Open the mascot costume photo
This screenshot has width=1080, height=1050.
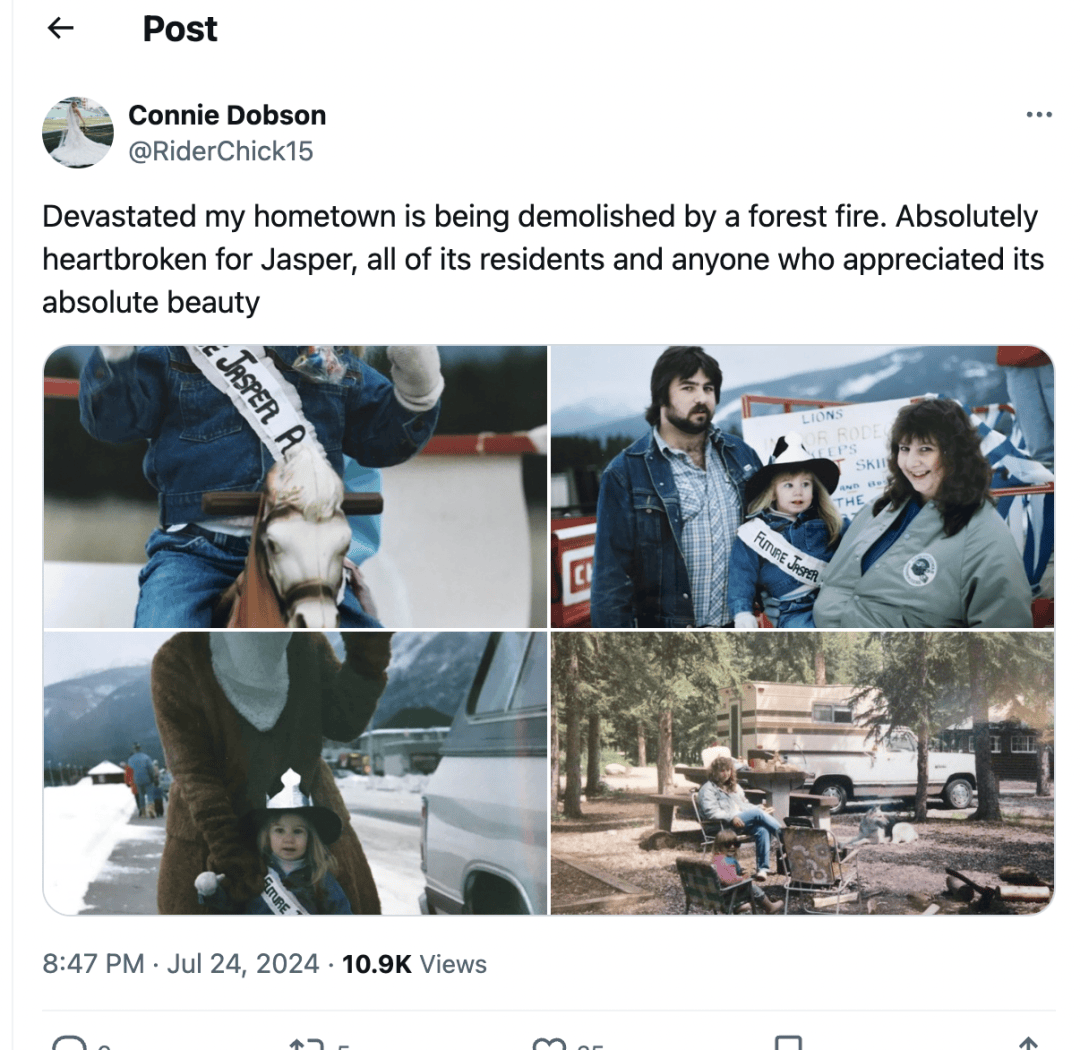(x=295, y=773)
